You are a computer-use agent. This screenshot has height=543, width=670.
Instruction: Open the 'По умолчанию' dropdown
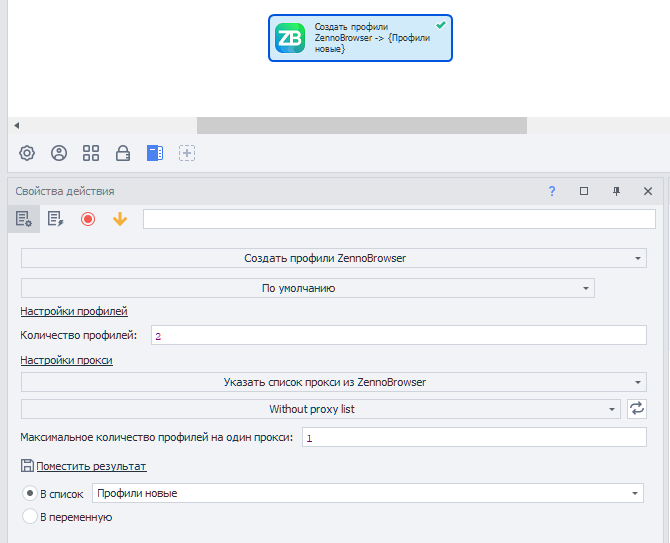click(308, 288)
